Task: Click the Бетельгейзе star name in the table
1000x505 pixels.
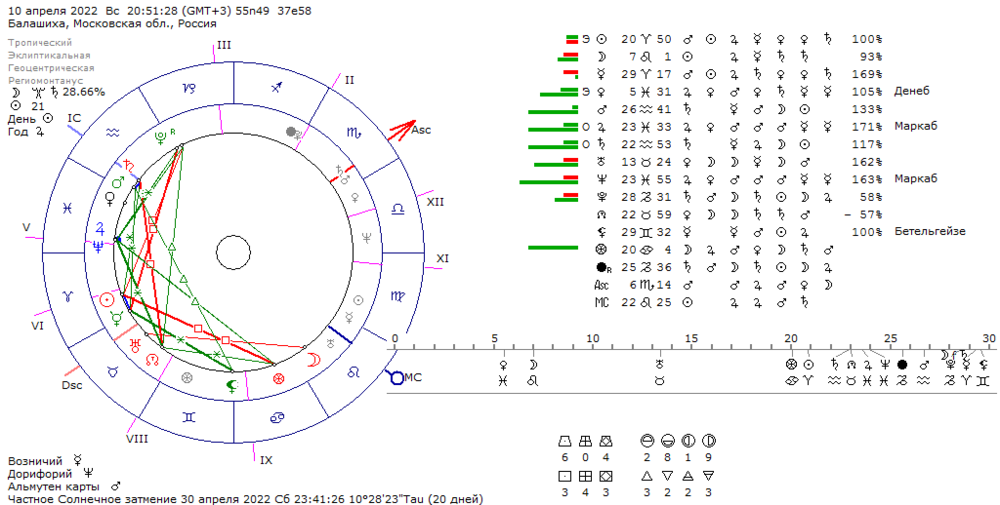Action: [x=930, y=231]
